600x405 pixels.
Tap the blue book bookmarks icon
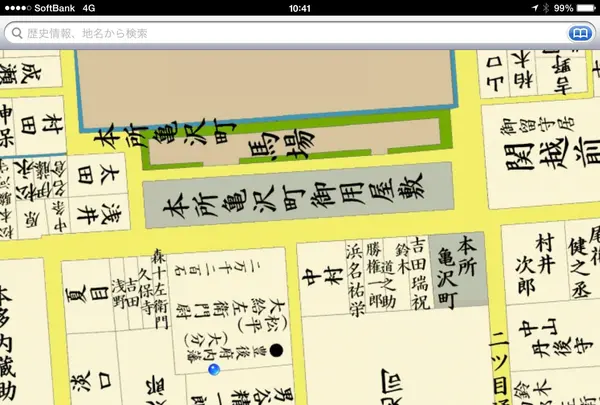(578, 33)
